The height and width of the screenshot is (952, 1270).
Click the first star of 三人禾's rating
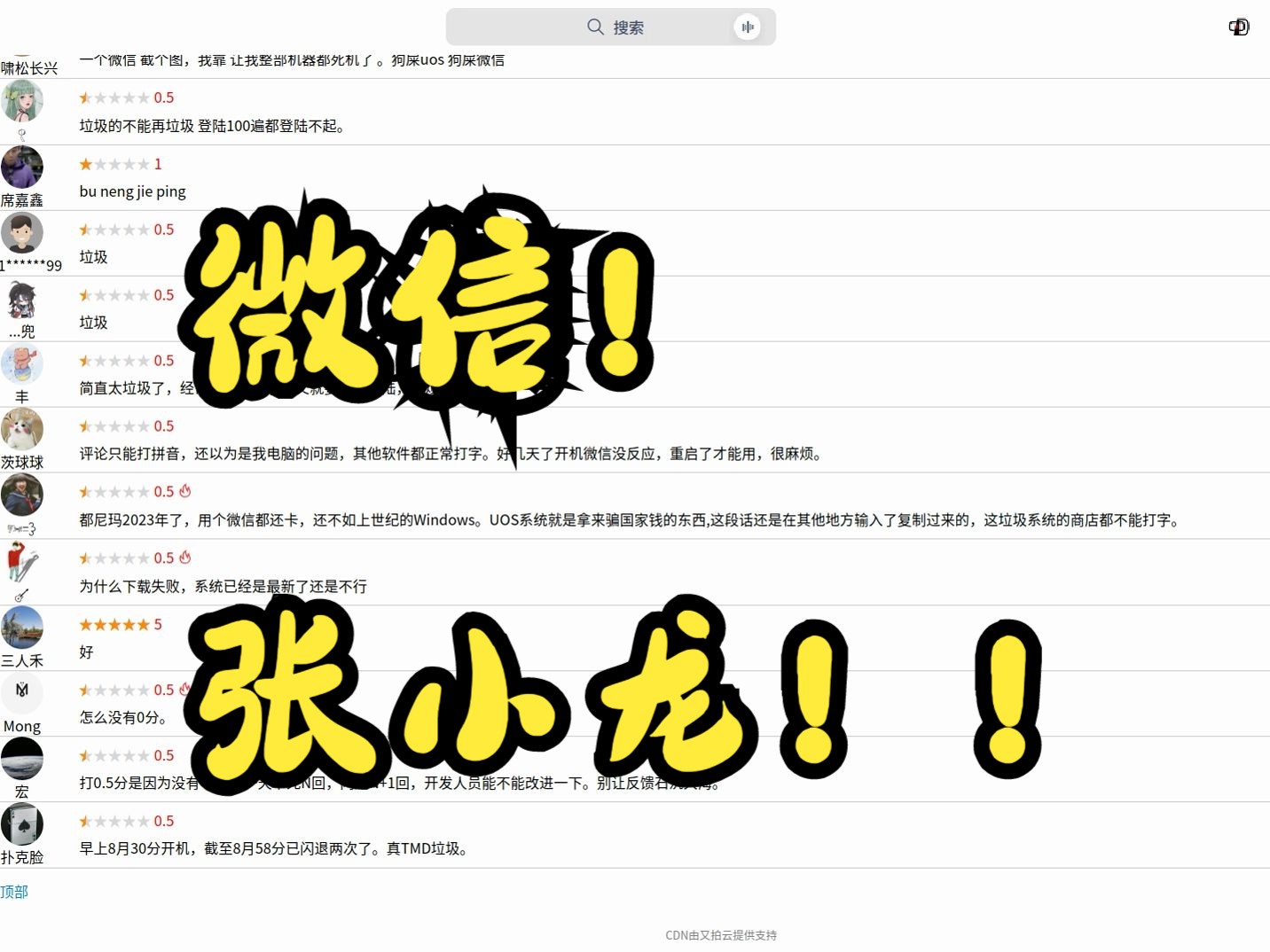(x=86, y=623)
